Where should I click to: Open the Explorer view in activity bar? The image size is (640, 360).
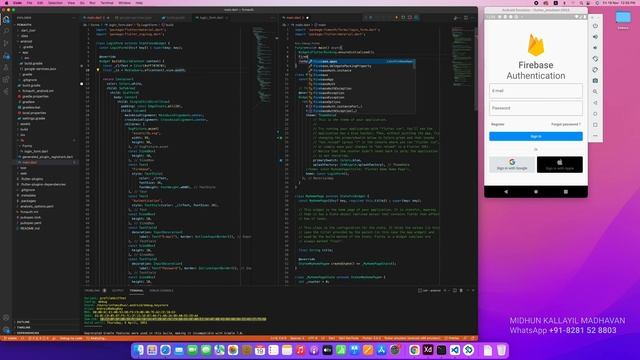click(6, 19)
